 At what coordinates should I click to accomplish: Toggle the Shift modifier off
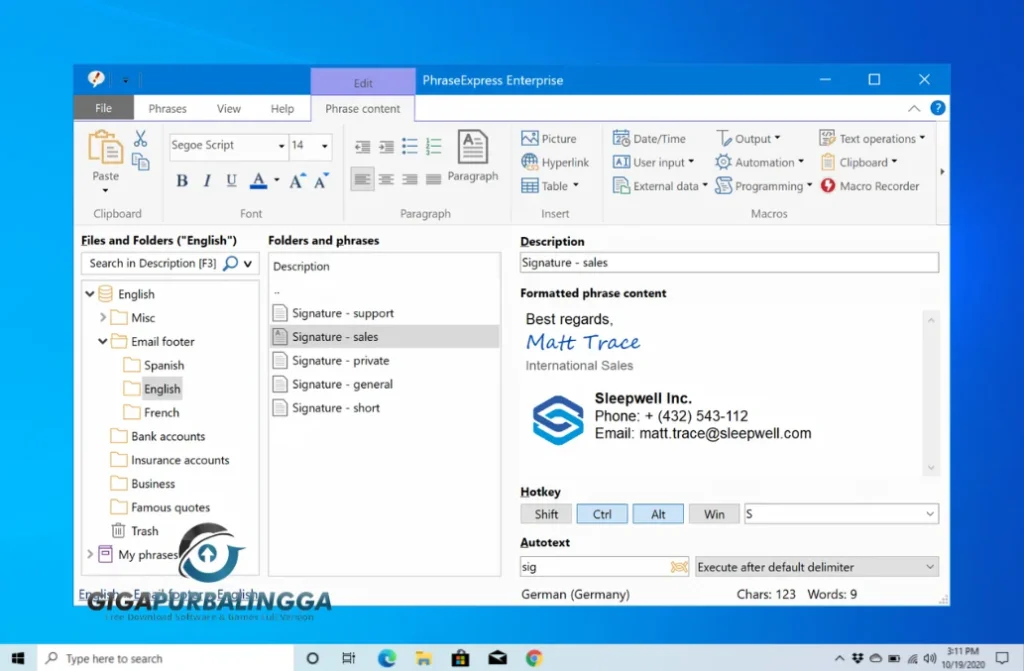[x=546, y=513]
